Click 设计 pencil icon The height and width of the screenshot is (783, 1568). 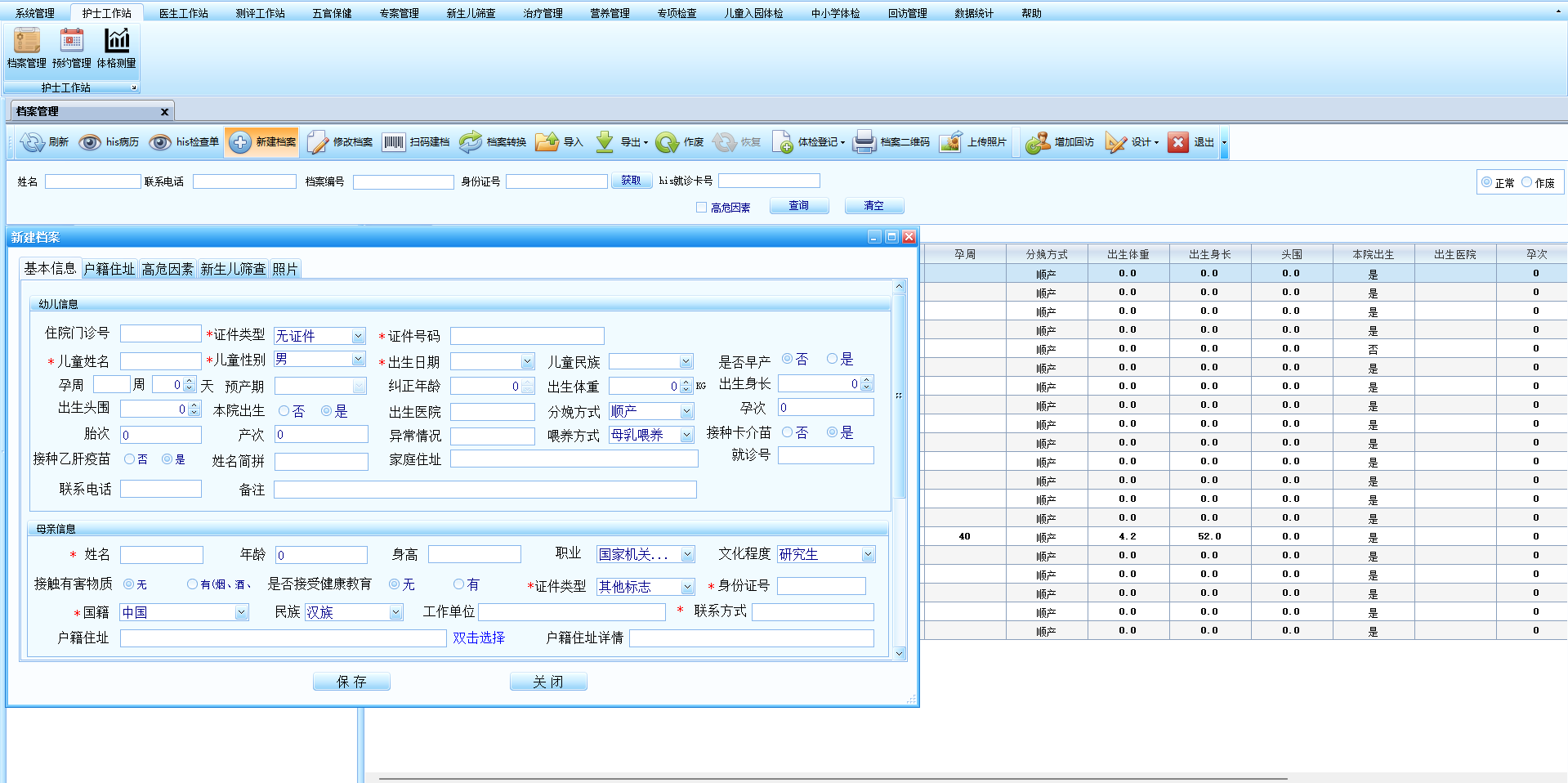pos(1115,142)
